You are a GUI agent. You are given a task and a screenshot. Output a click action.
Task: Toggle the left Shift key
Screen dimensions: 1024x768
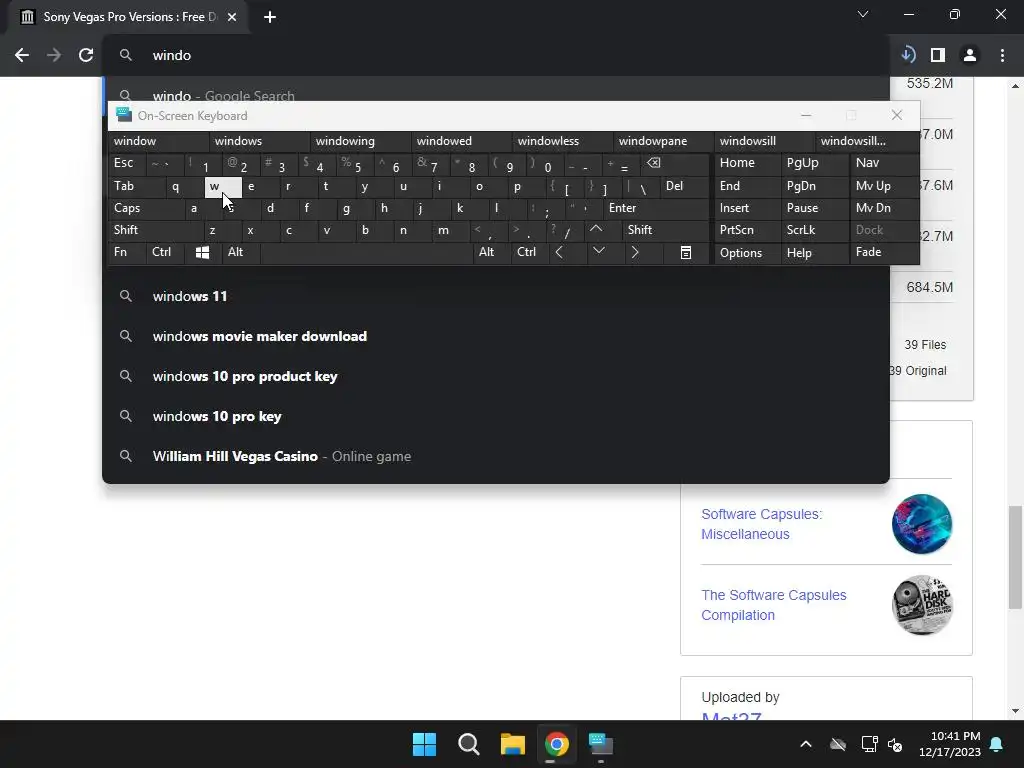pyautogui.click(x=155, y=230)
